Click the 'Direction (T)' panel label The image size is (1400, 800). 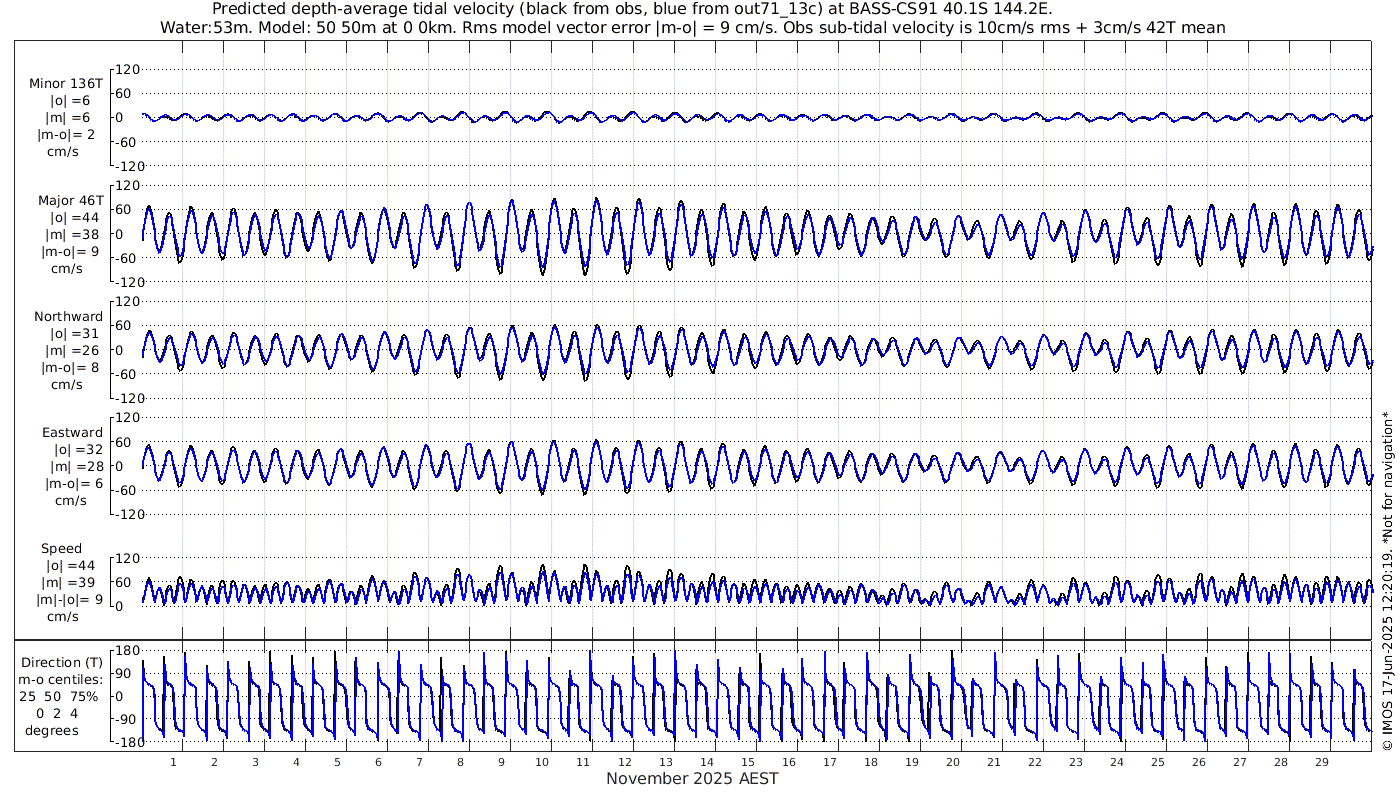(62, 662)
